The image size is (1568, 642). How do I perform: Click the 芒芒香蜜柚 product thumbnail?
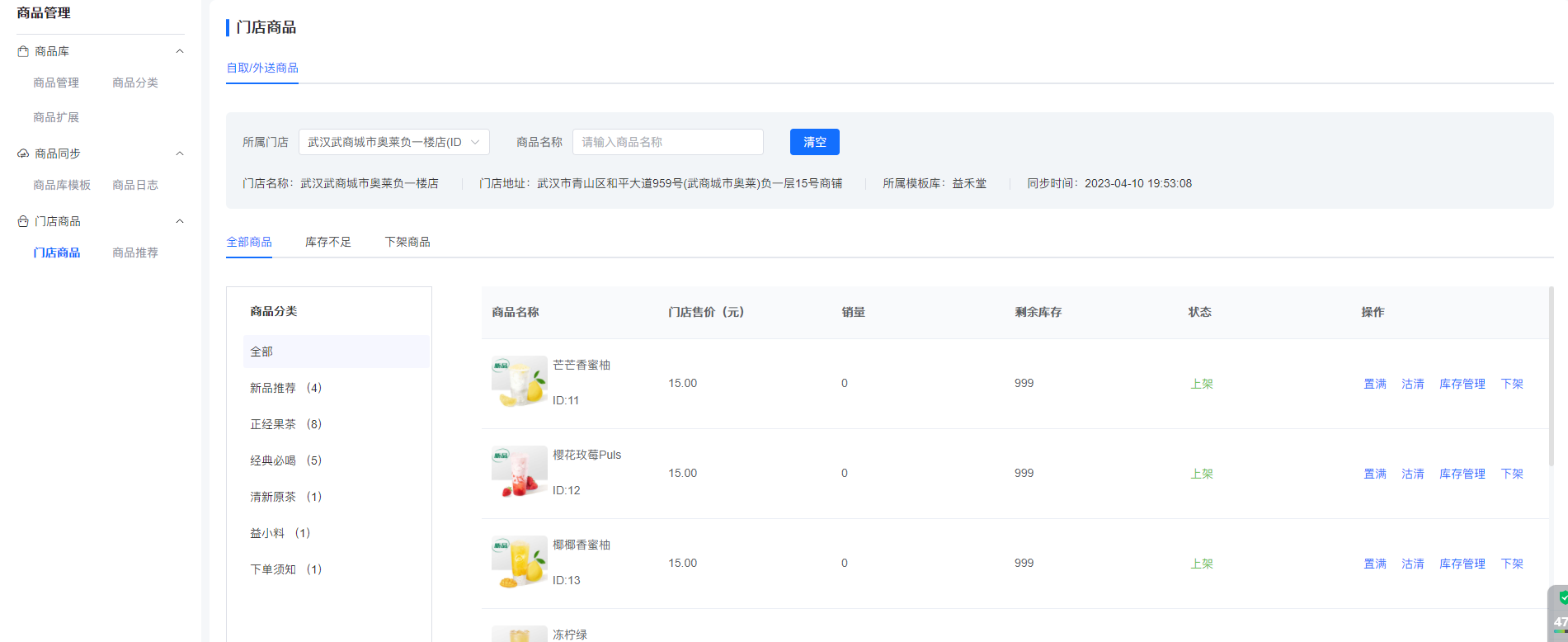520,384
